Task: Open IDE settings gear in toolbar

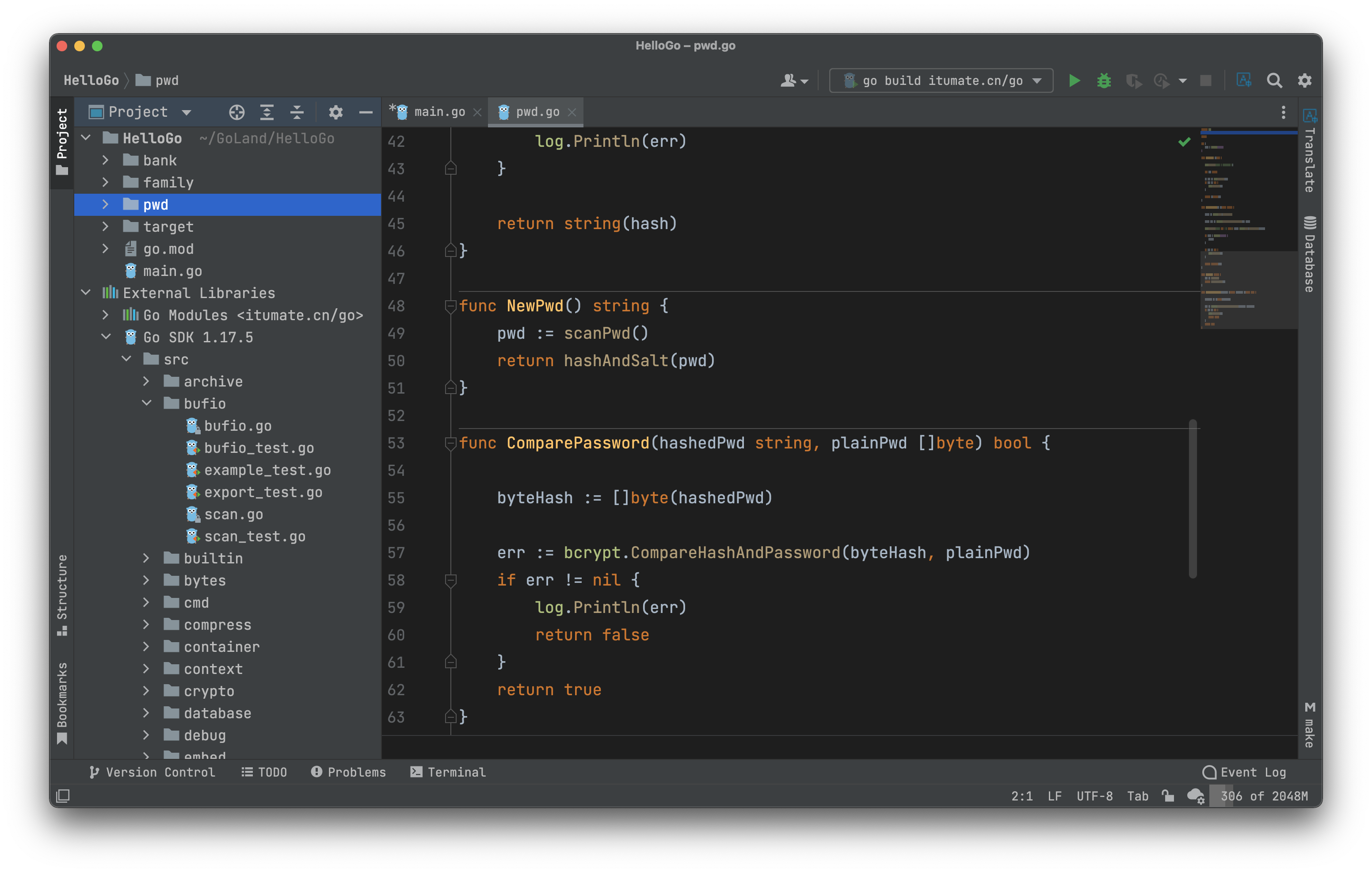Action: pyautogui.click(x=1304, y=80)
